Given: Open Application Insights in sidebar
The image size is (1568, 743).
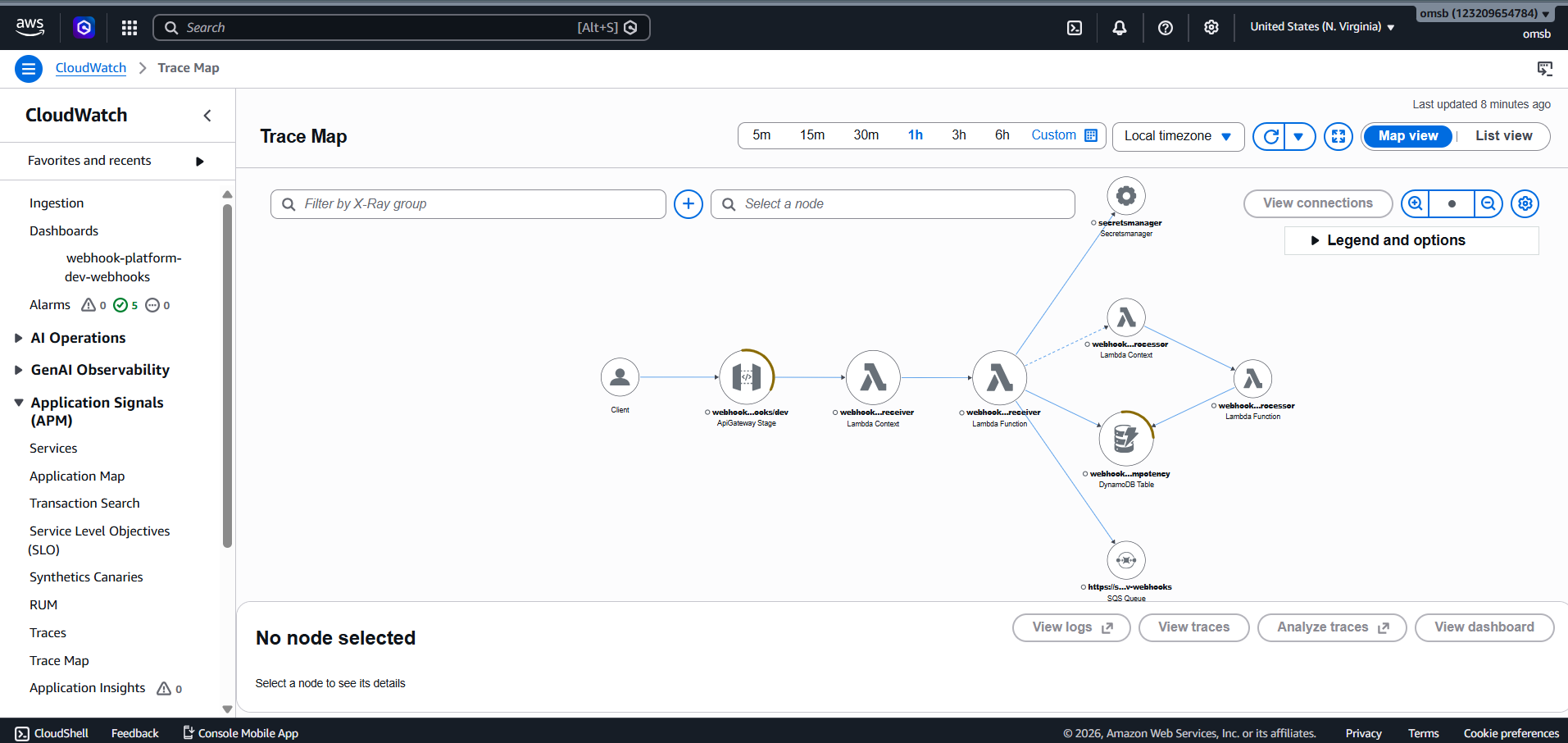Looking at the screenshot, I should (x=87, y=688).
